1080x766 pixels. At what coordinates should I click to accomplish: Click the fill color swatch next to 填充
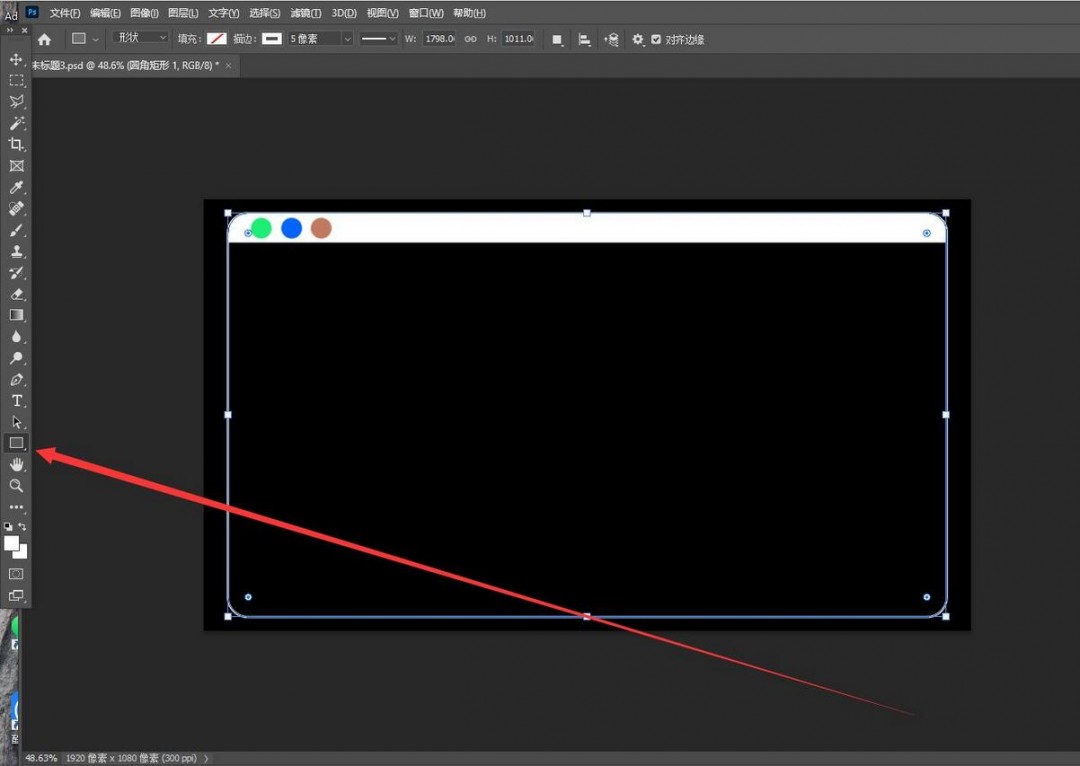point(216,39)
